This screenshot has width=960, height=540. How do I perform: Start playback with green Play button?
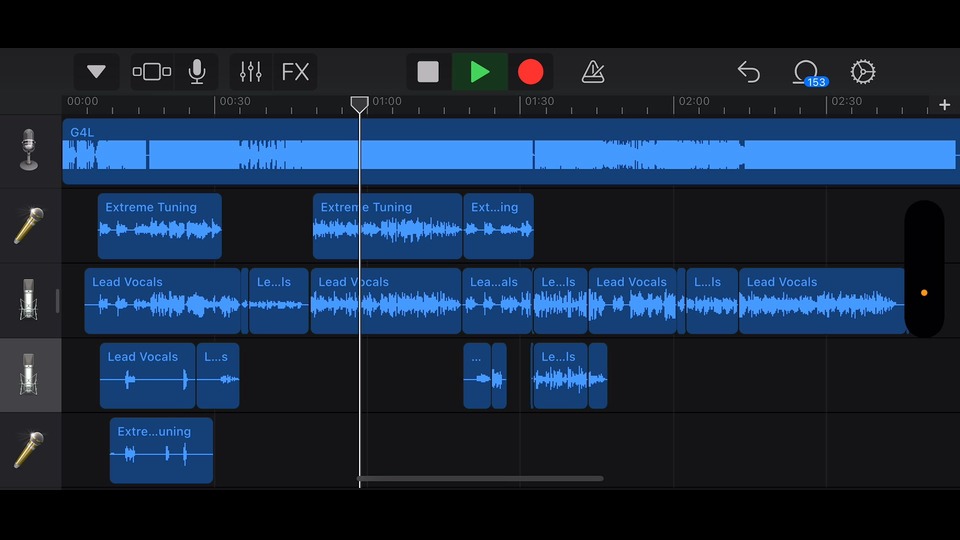coord(479,72)
